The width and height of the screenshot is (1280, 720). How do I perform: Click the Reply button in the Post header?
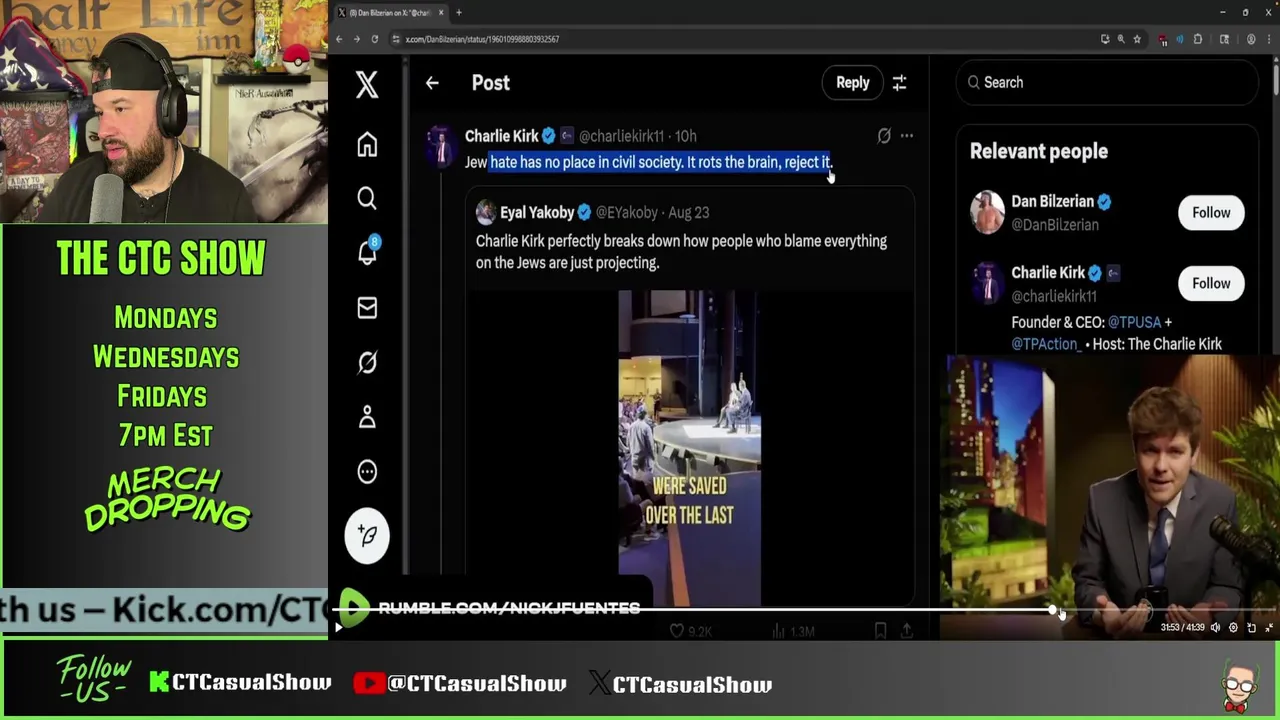point(853,83)
